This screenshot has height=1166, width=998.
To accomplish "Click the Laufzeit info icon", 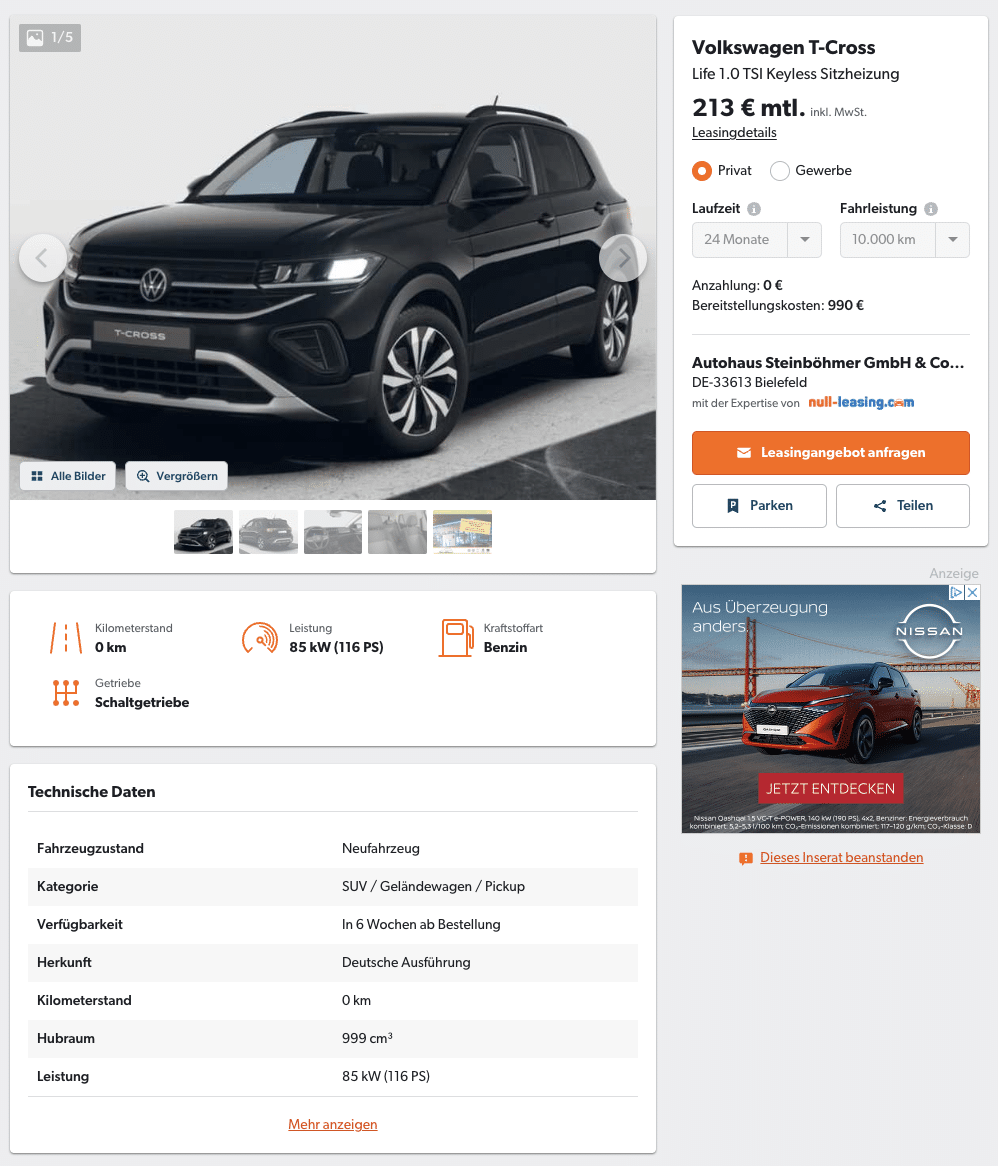I will coord(754,209).
